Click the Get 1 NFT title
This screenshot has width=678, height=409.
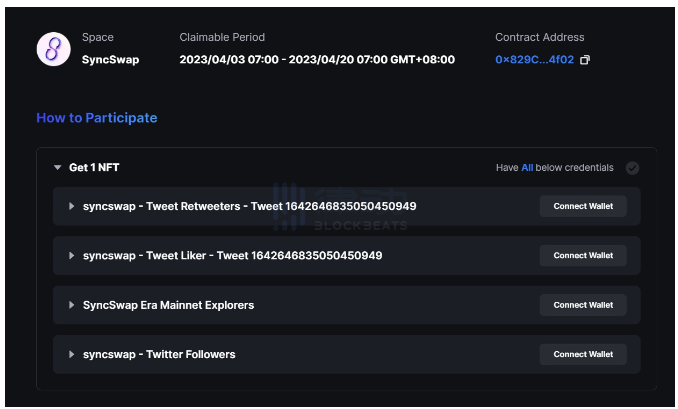94,167
